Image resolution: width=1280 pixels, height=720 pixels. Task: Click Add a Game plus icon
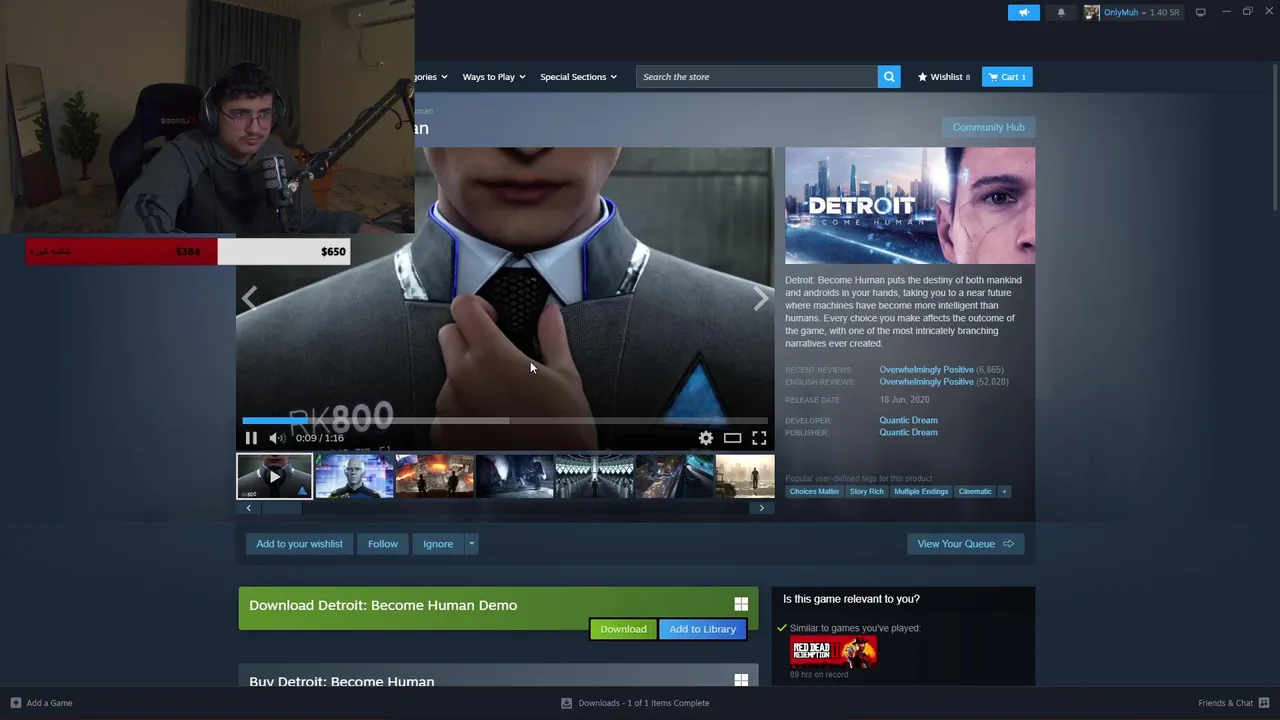[15, 703]
